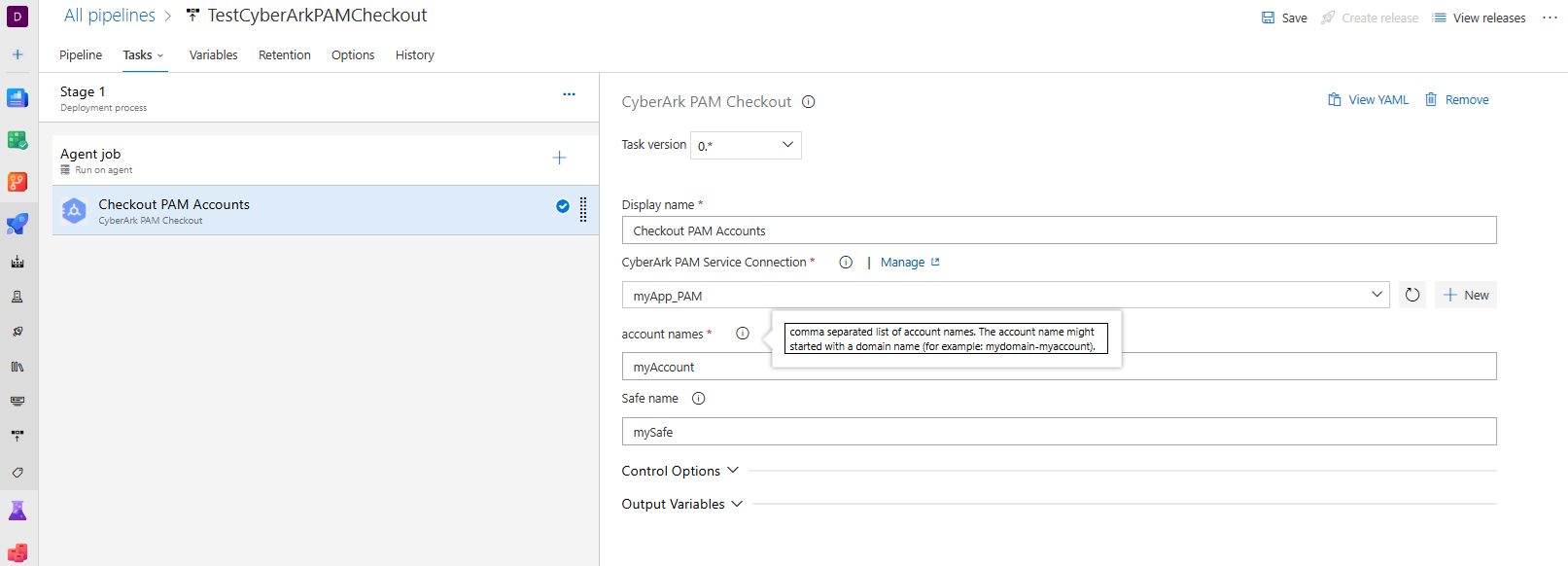Open the myApp_PAM service connection dropdown
This screenshot has height=566, width=1568.
pyautogui.click(x=1006, y=295)
